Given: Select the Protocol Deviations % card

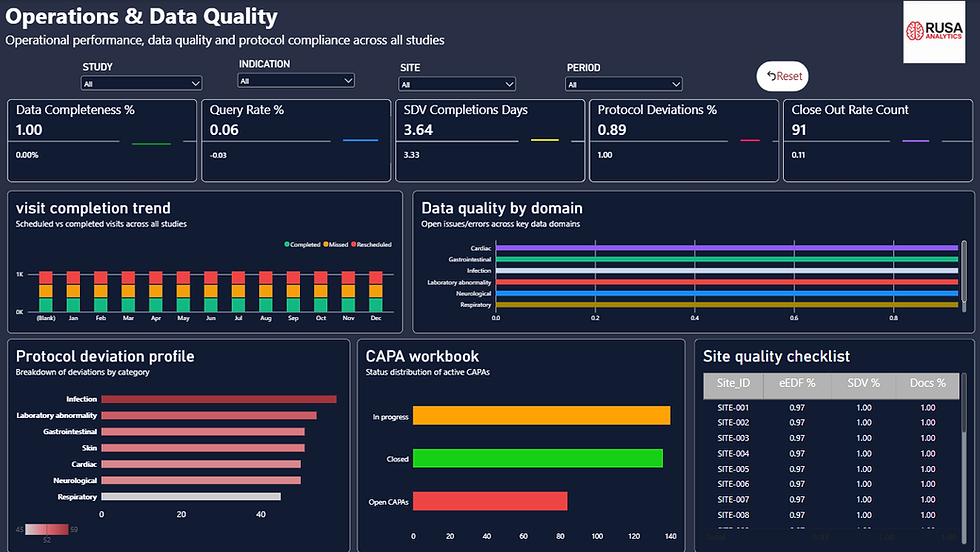Looking at the screenshot, I should point(684,141).
